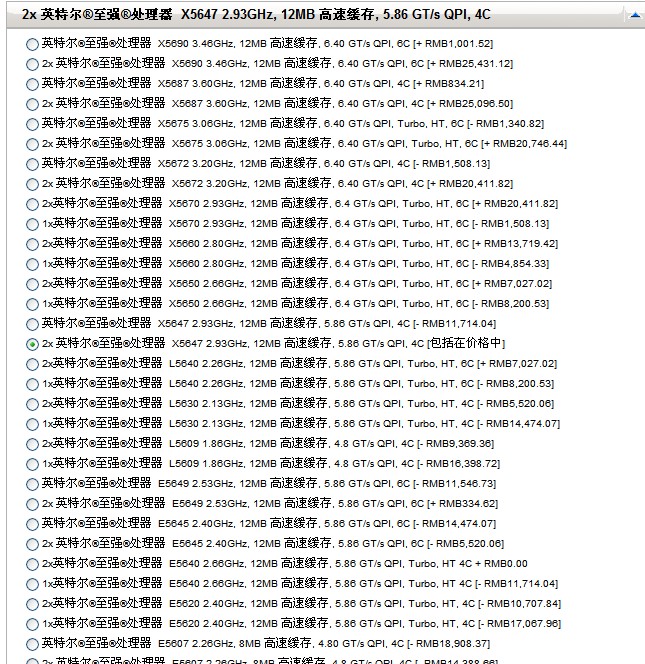Select single E5607 2.26GHz 8MB (-RMB18,908.37)
Screen dimensions: 645x664
[32, 645]
